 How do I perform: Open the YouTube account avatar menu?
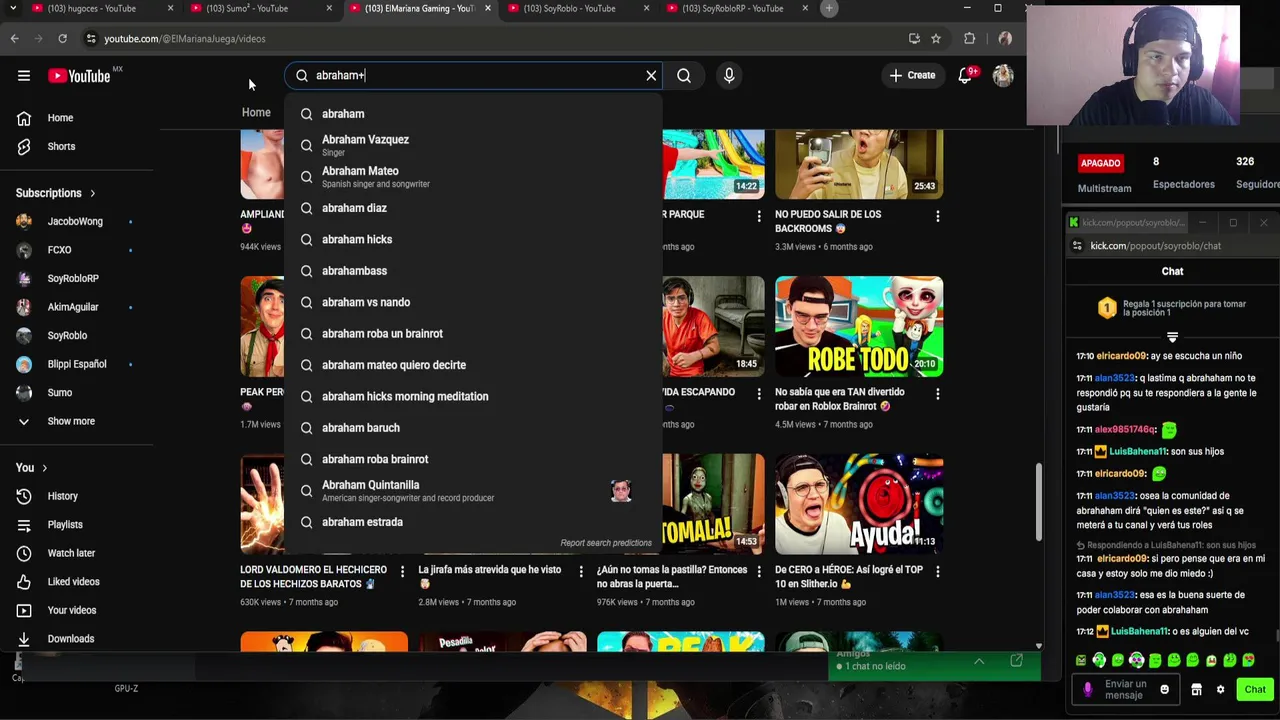click(1003, 75)
